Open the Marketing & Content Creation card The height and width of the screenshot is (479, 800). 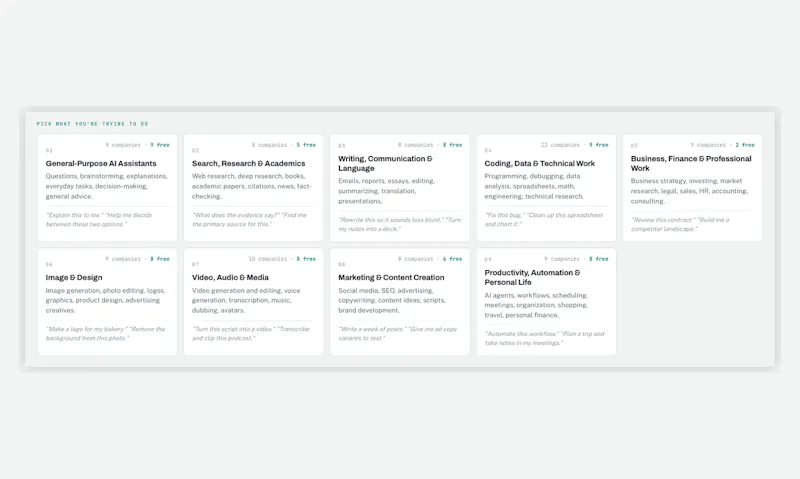pyautogui.click(x=399, y=301)
